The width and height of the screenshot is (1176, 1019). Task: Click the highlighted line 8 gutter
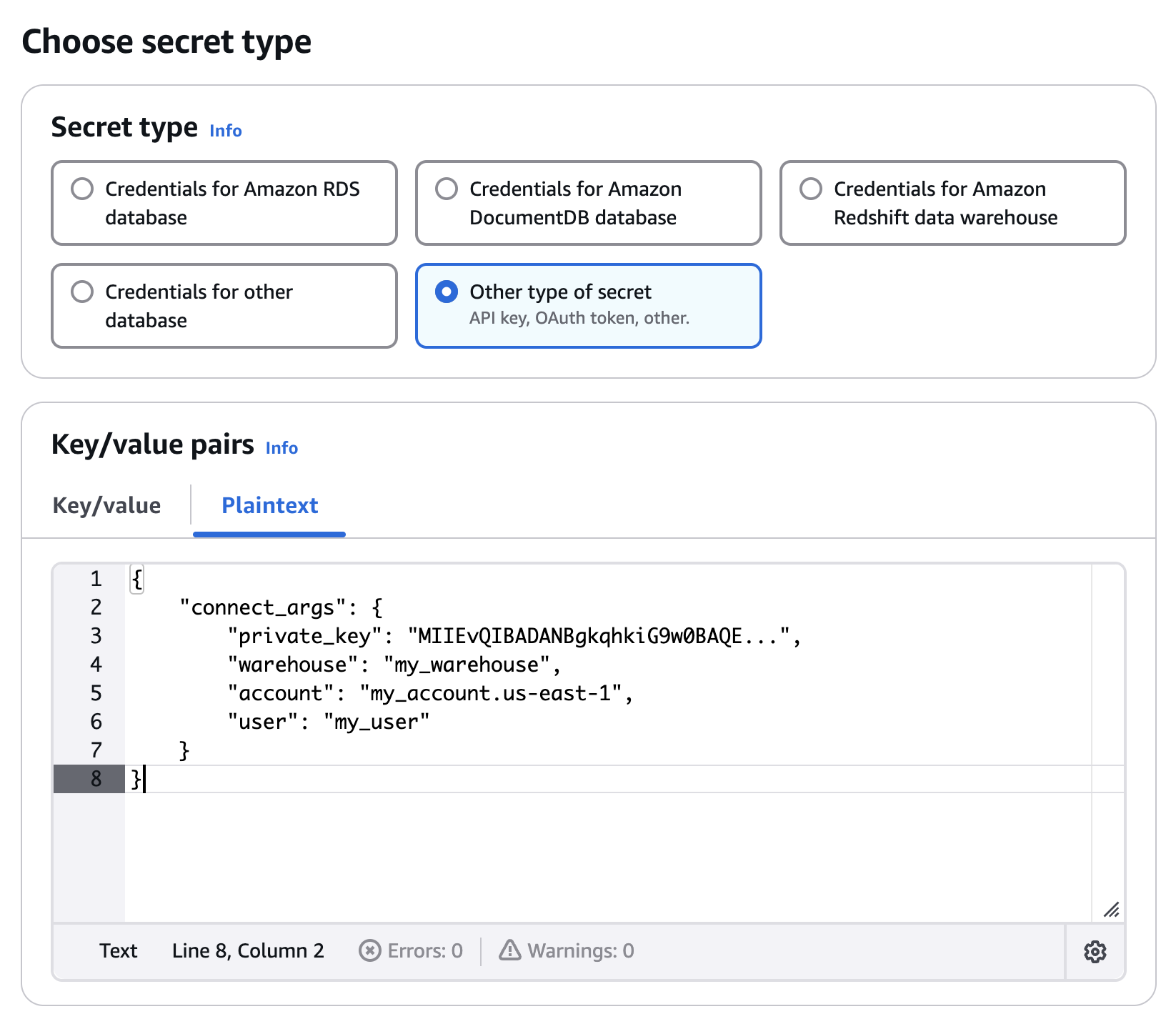click(95, 779)
